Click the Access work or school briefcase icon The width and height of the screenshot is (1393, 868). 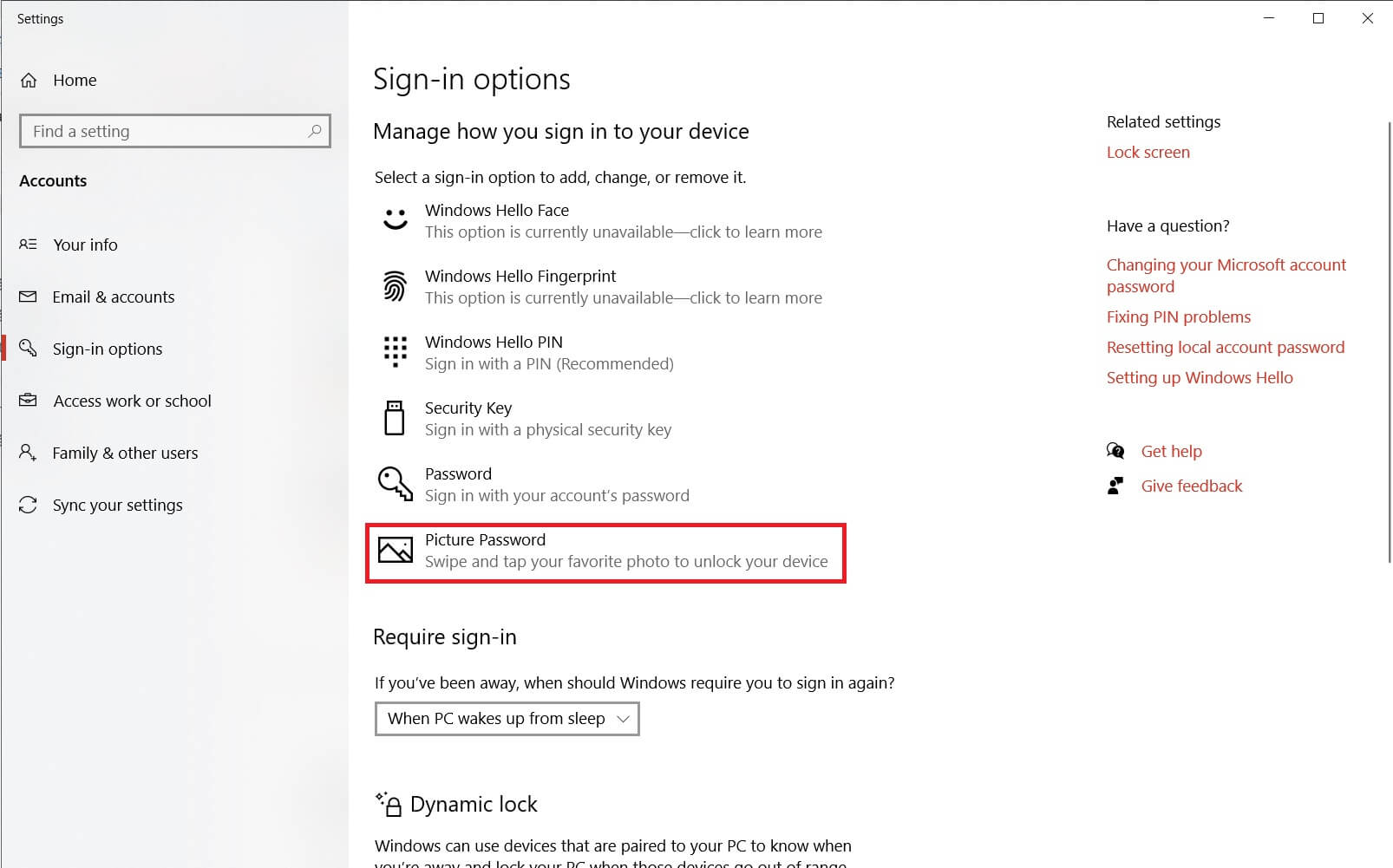(x=28, y=400)
